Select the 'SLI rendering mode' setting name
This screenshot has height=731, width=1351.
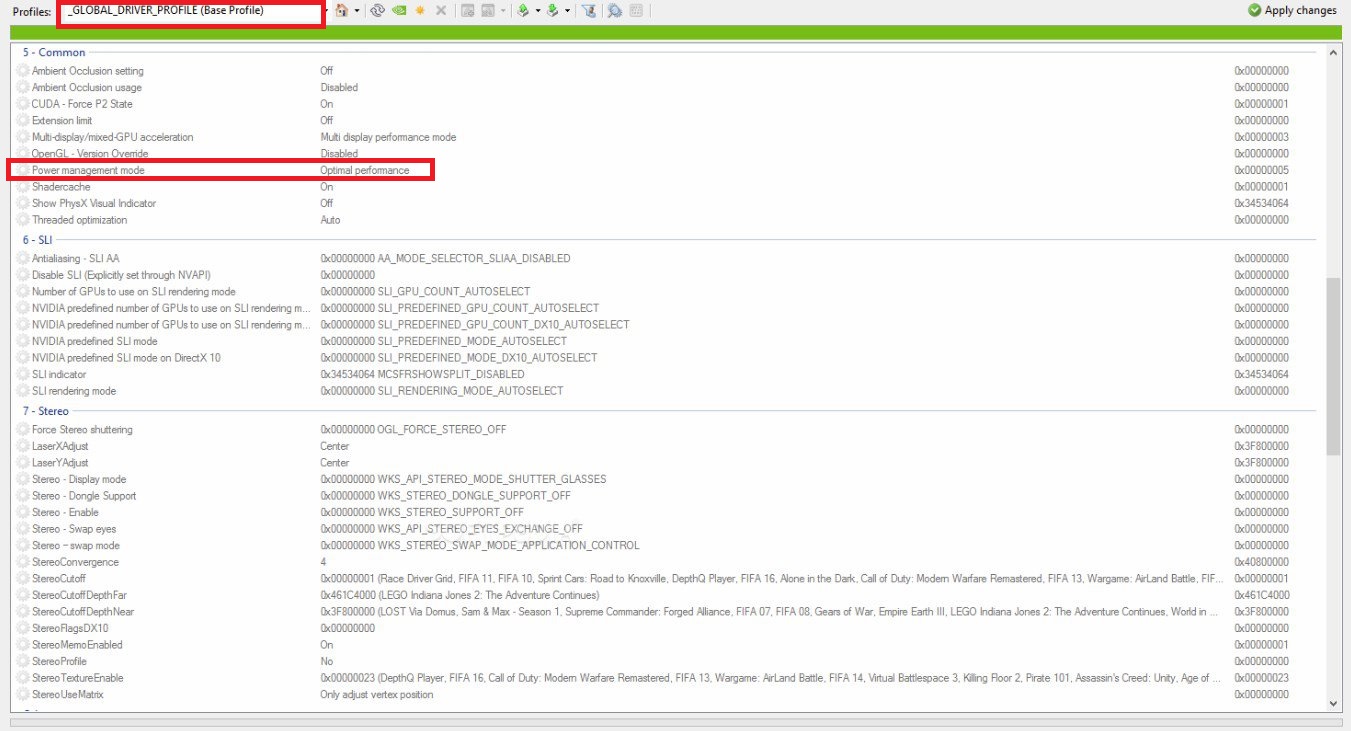pos(74,391)
